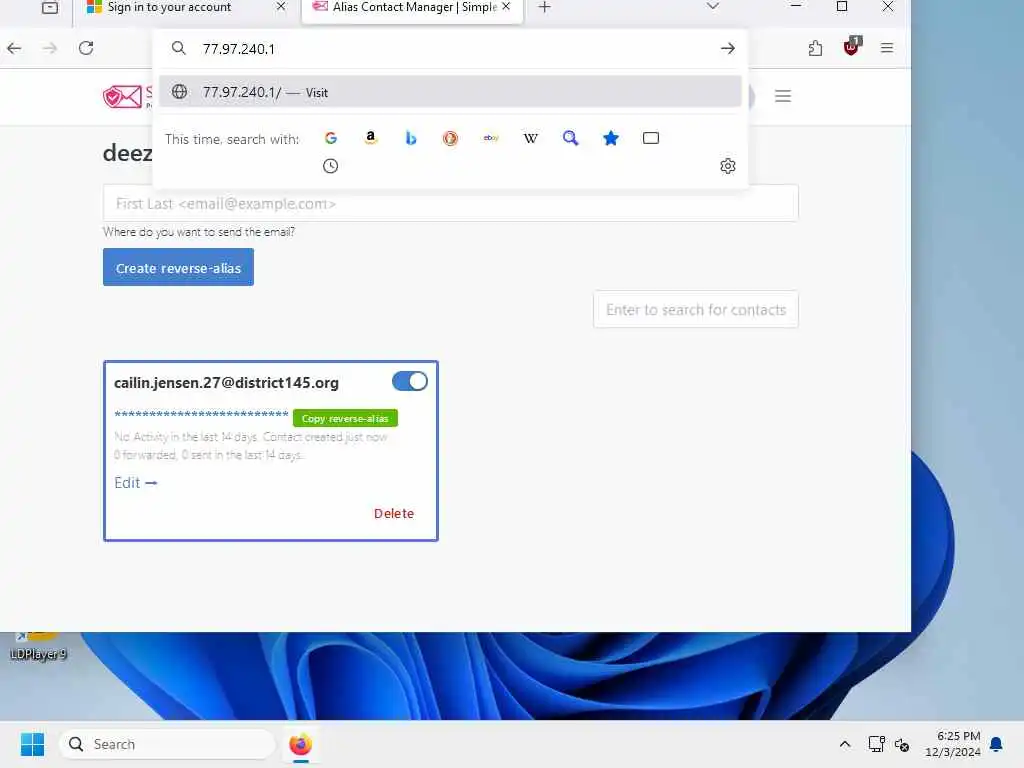Viewport: 1024px width, 768px height.
Task: Click the taskbar Search box
Action: 167,744
